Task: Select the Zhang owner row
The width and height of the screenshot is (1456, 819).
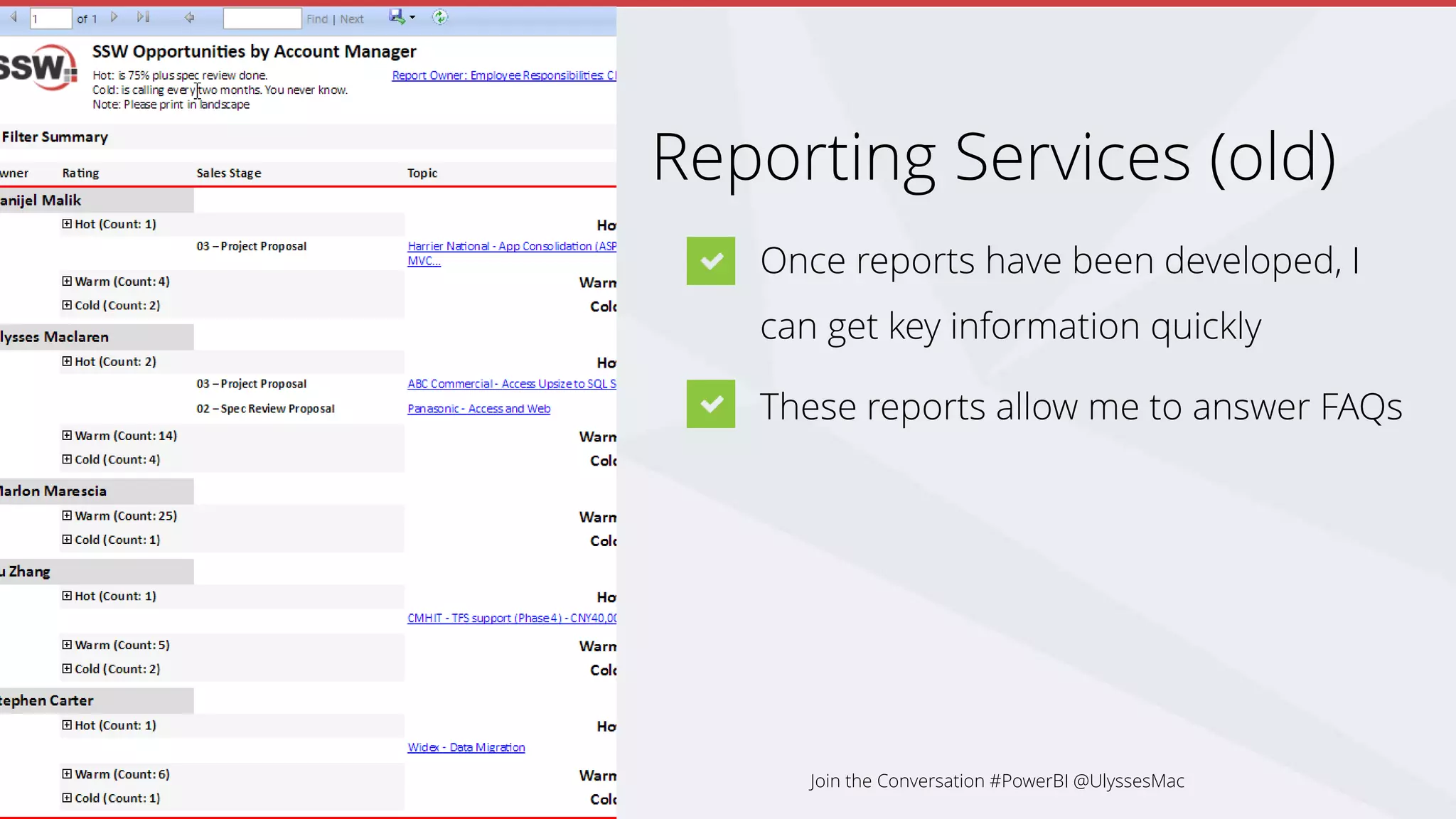Action: (97, 572)
